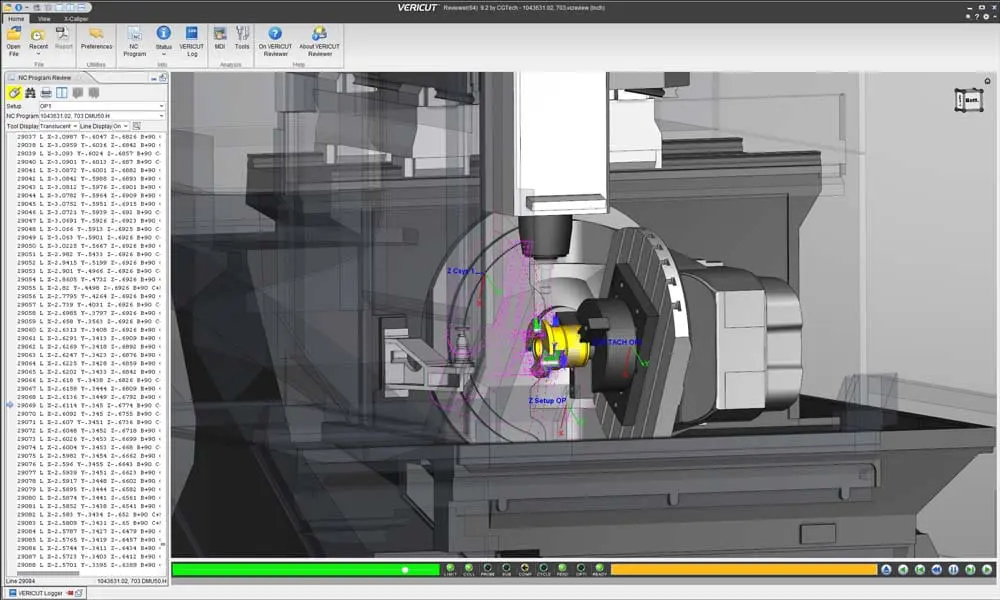Click the orange animation speed bar

(x=744, y=569)
